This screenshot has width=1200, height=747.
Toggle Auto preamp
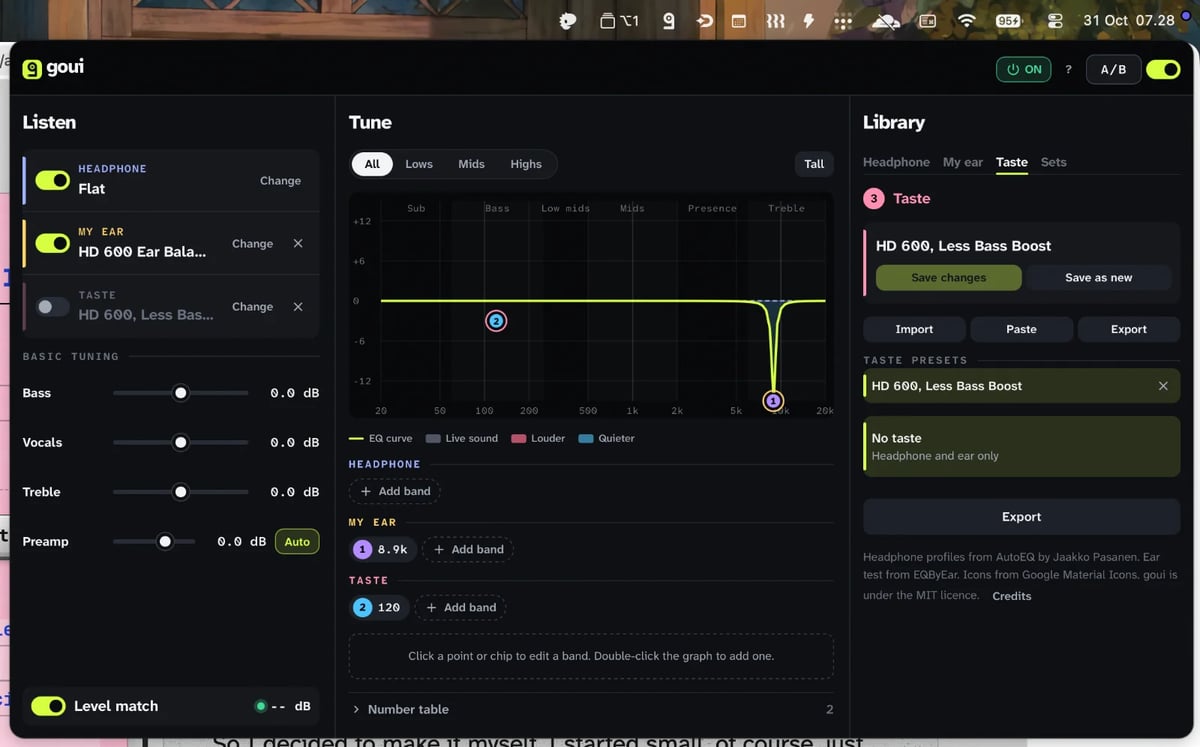[297, 541]
